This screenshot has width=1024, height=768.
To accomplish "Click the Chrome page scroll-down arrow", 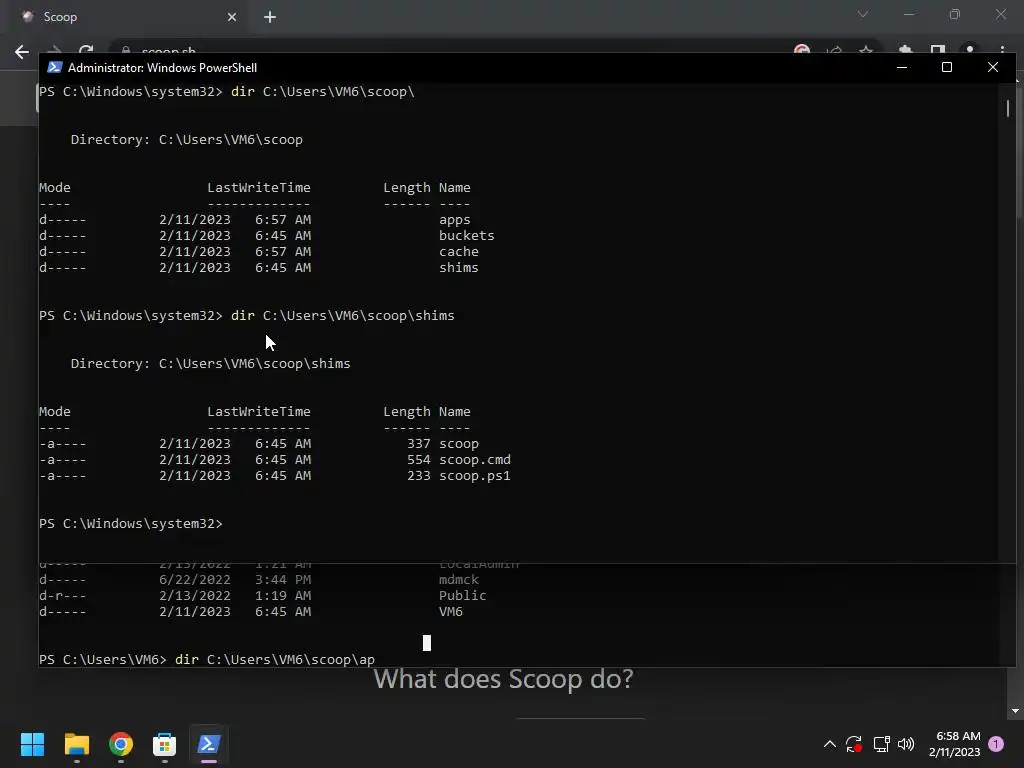I will (x=1015, y=711).
